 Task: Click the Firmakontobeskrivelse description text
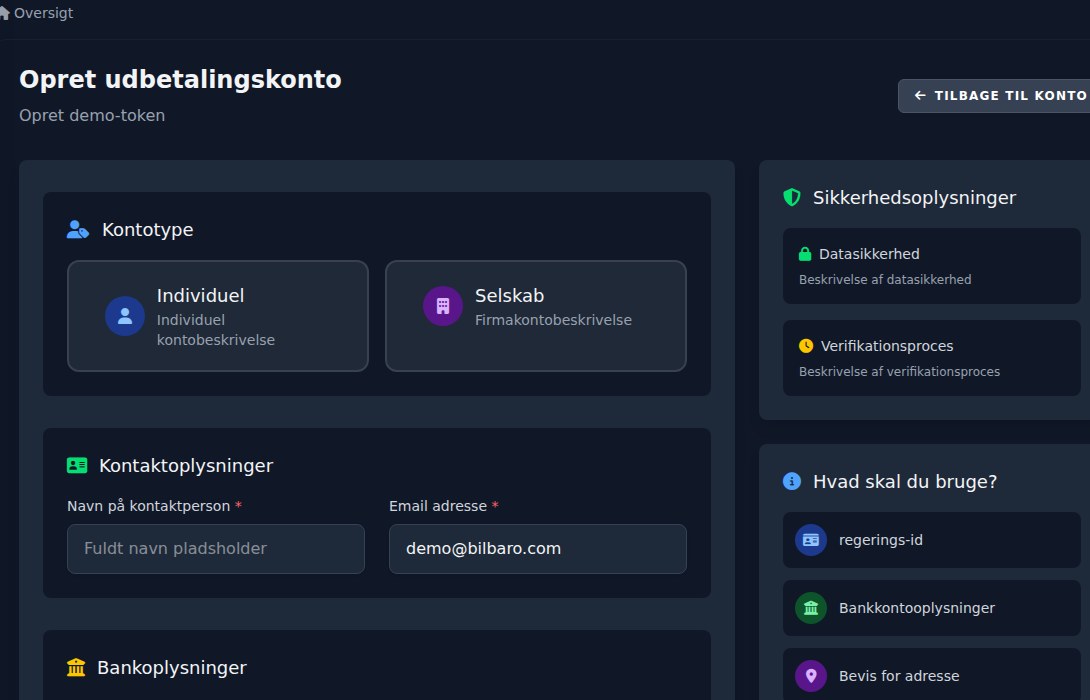pos(553,320)
